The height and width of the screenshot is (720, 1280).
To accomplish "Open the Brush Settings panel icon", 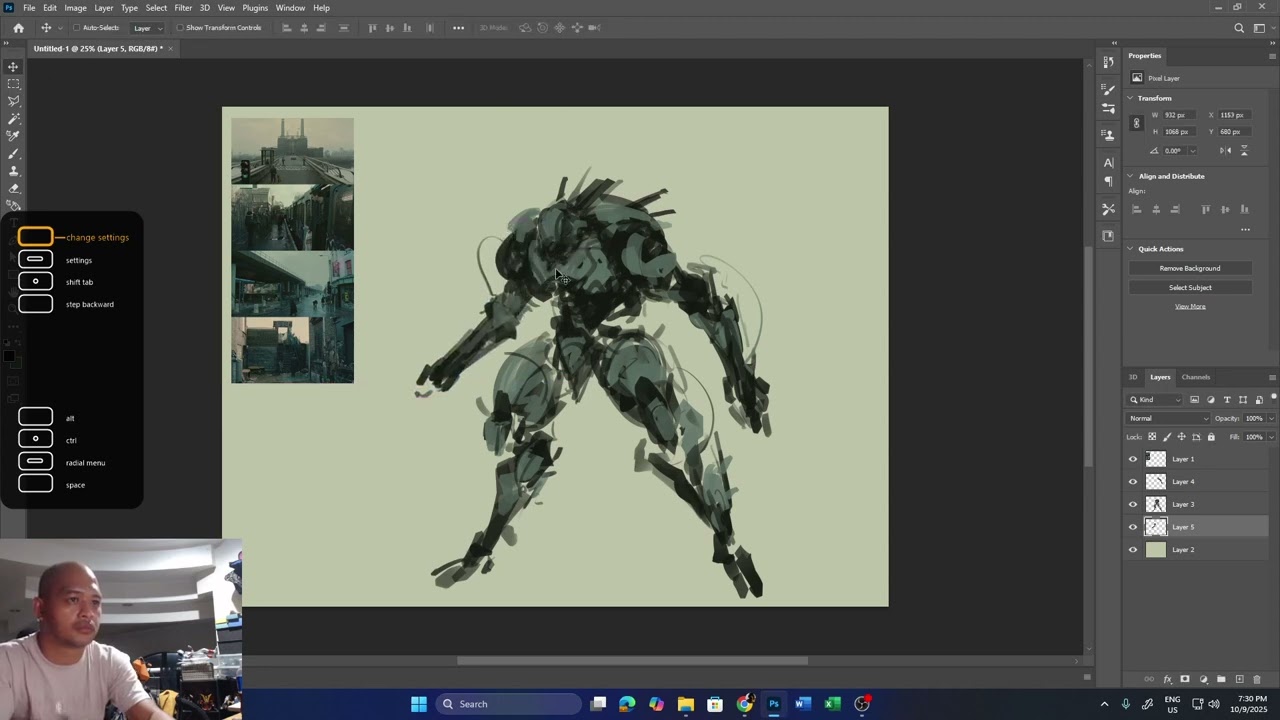I will [1108, 107].
